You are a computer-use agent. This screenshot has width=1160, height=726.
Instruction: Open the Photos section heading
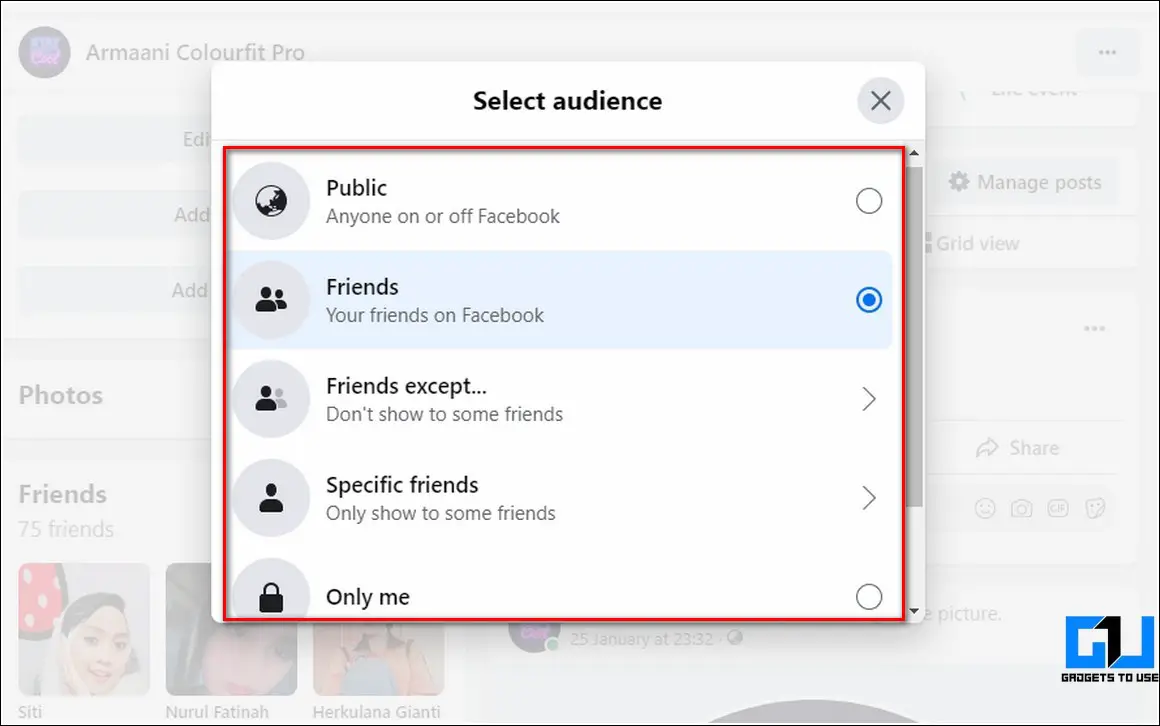(x=61, y=395)
